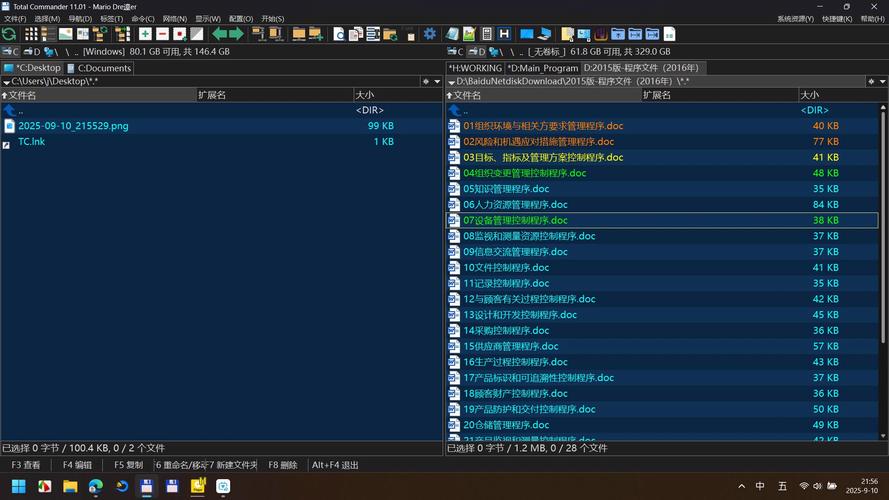889x500 pixels.
Task: Click F5 复制 button
Action: (129, 465)
